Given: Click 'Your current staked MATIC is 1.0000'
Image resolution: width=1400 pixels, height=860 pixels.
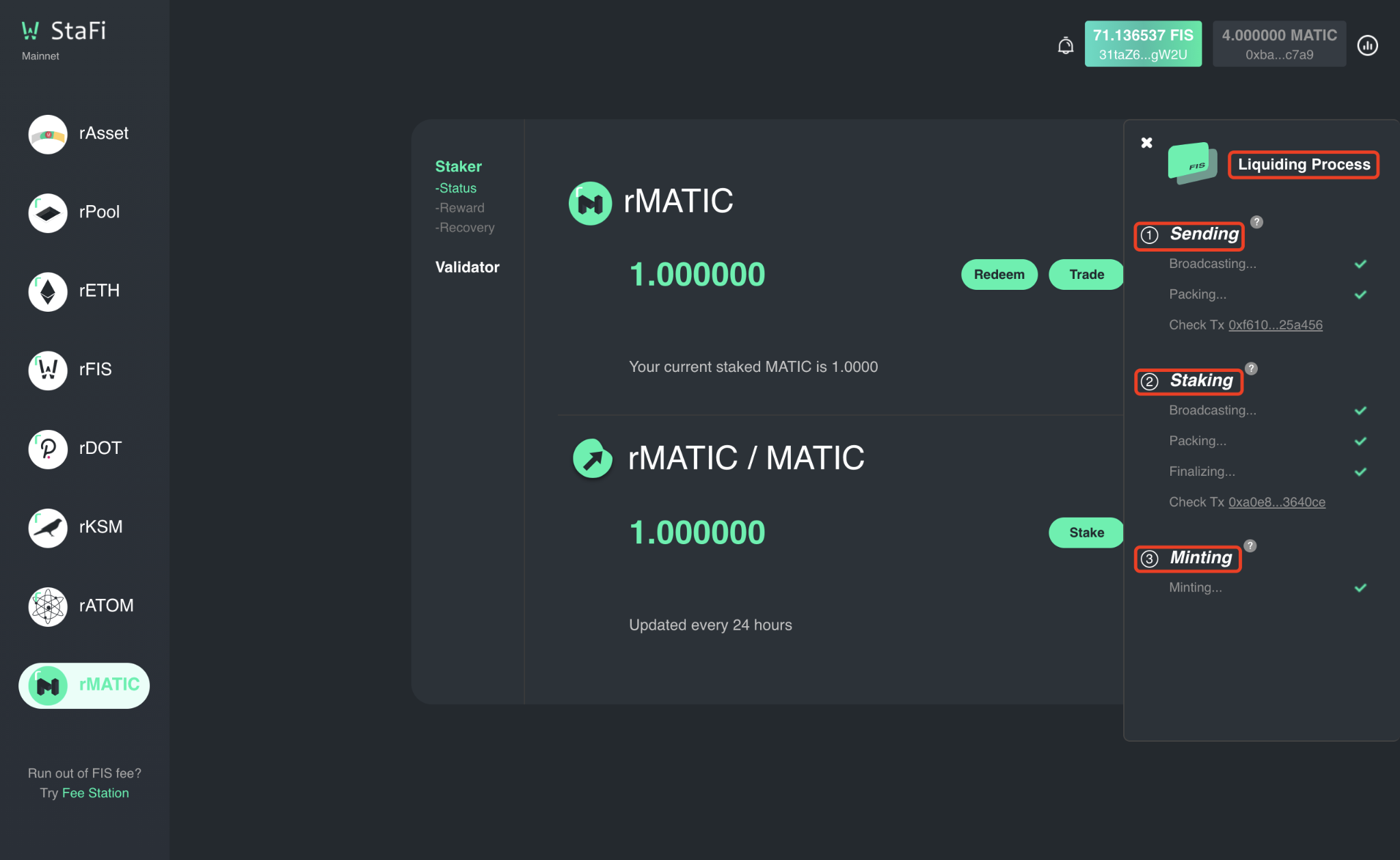Looking at the screenshot, I should [x=753, y=367].
